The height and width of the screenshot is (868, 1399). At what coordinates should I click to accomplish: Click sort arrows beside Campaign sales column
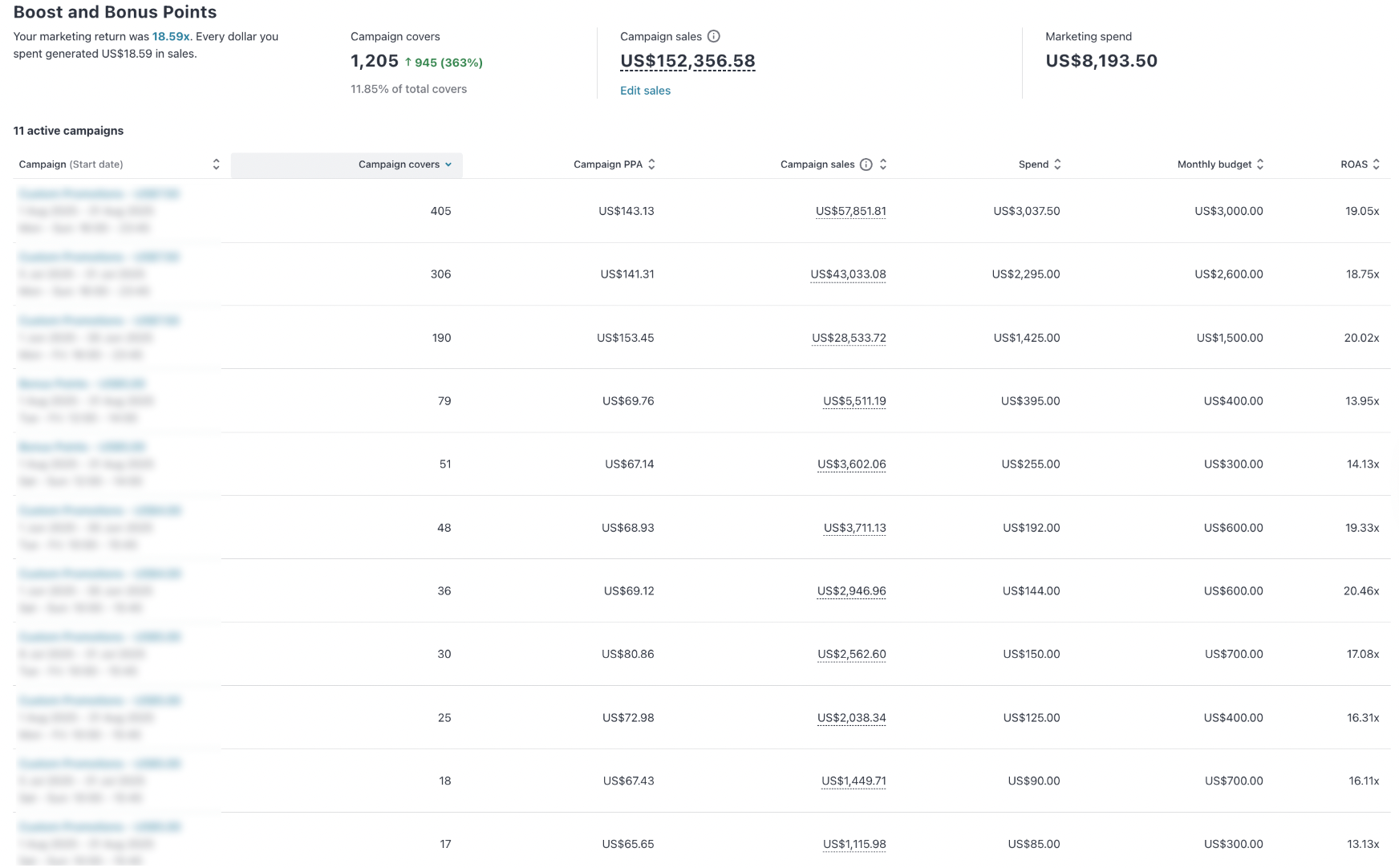pyautogui.click(x=883, y=164)
